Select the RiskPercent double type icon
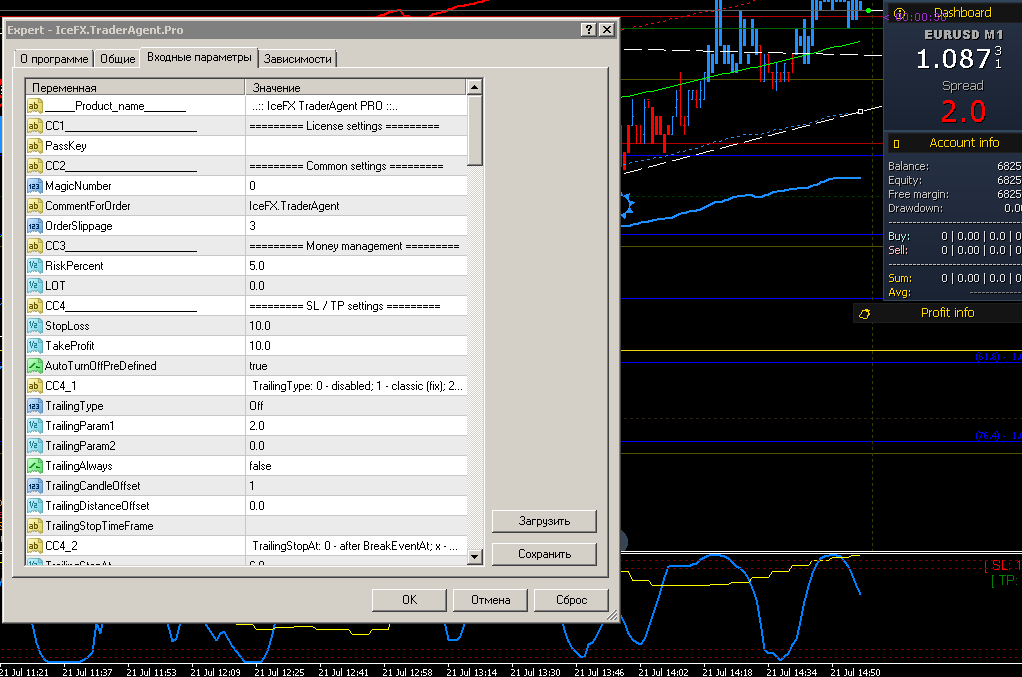Viewport: 1022px width, 677px height. [35, 266]
